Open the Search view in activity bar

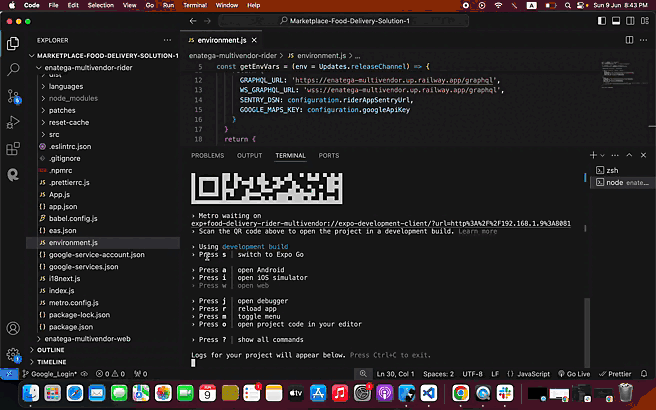click(14, 70)
